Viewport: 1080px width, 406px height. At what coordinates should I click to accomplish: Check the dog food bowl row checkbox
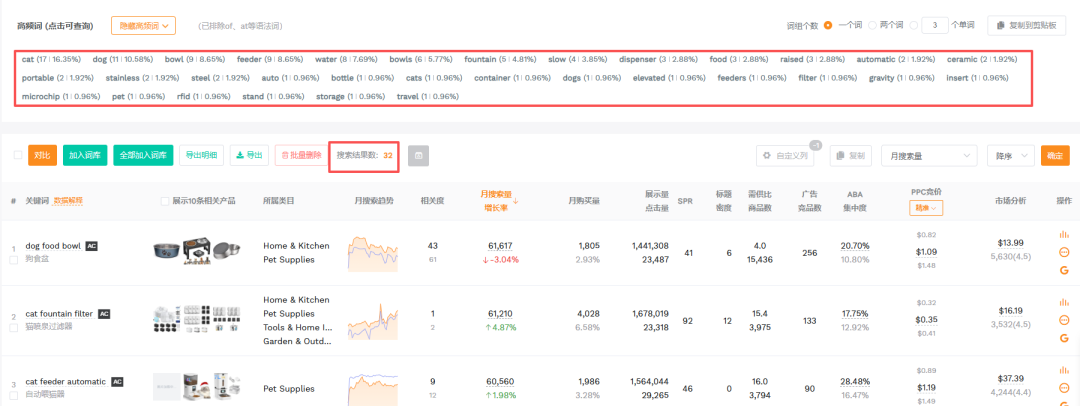(x=13, y=260)
